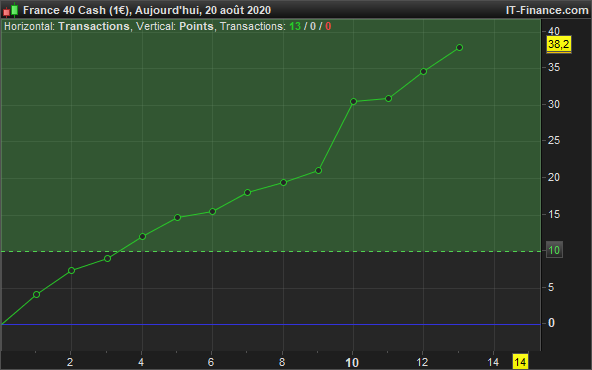Click the 35 label on vertical axis
The height and width of the screenshot is (370, 592).
click(x=554, y=68)
